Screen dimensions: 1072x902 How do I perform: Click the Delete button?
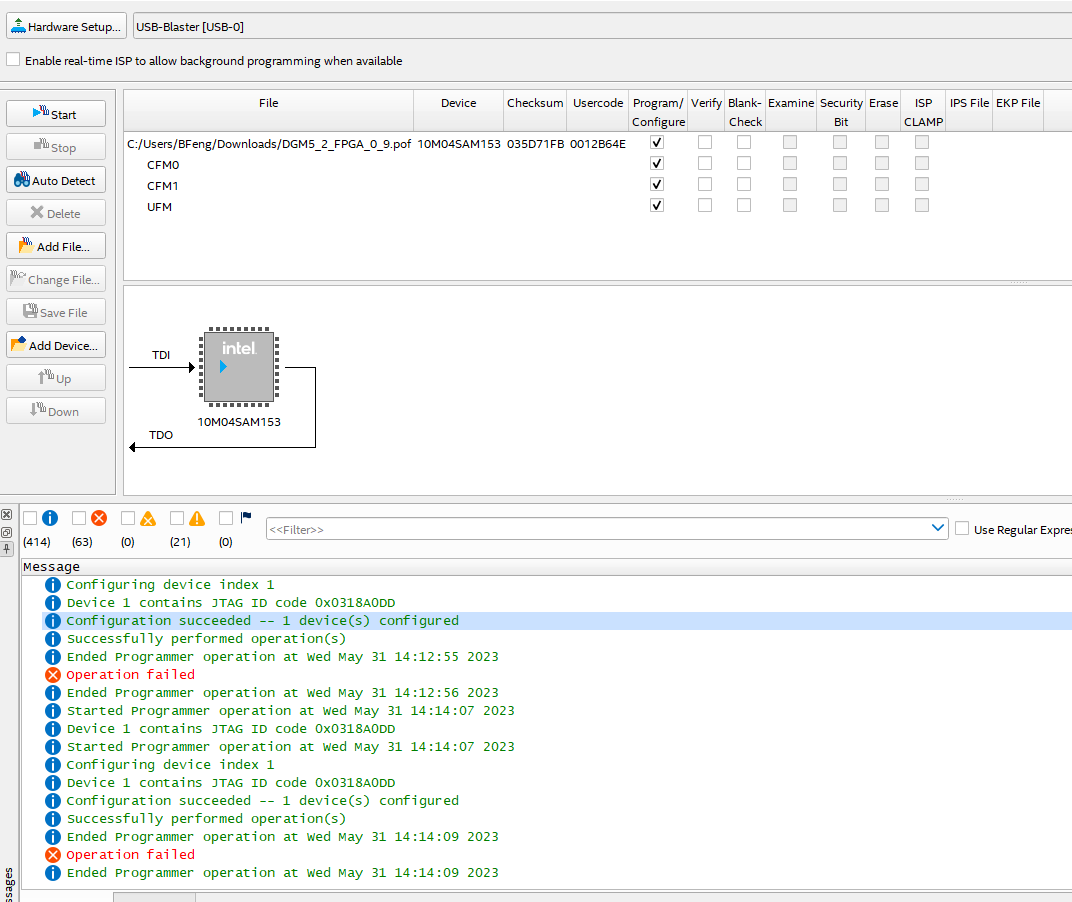pyautogui.click(x=56, y=213)
